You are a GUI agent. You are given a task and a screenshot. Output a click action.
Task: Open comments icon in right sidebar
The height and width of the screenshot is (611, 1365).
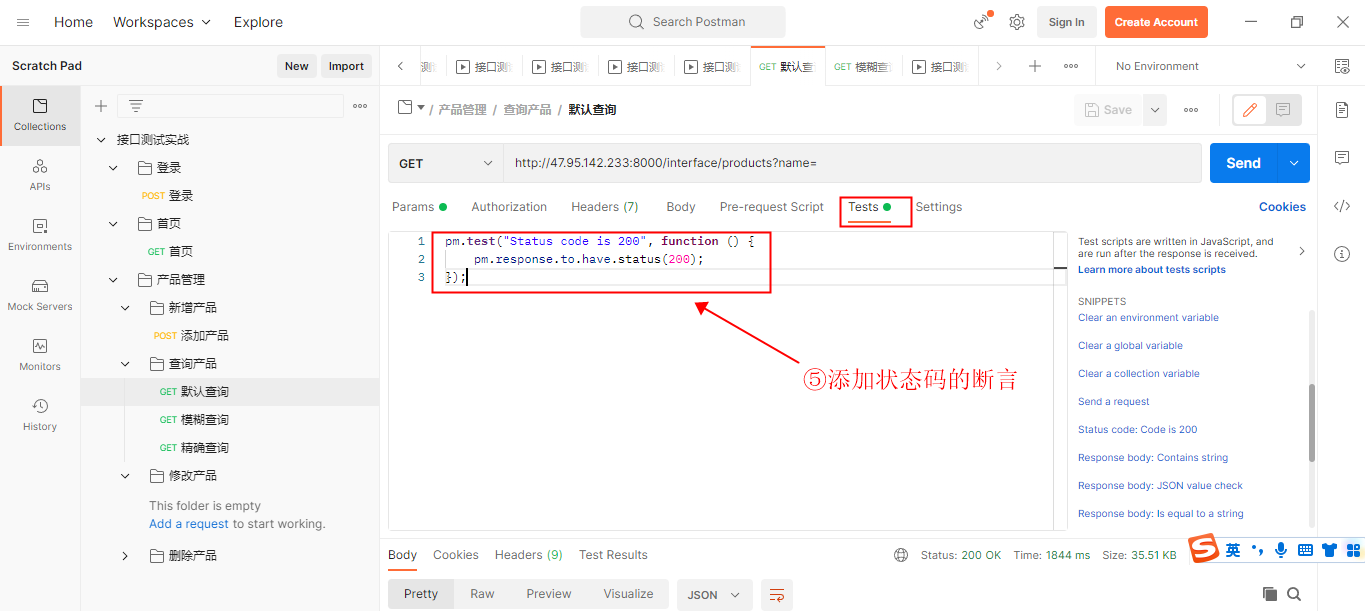click(1342, 158)
